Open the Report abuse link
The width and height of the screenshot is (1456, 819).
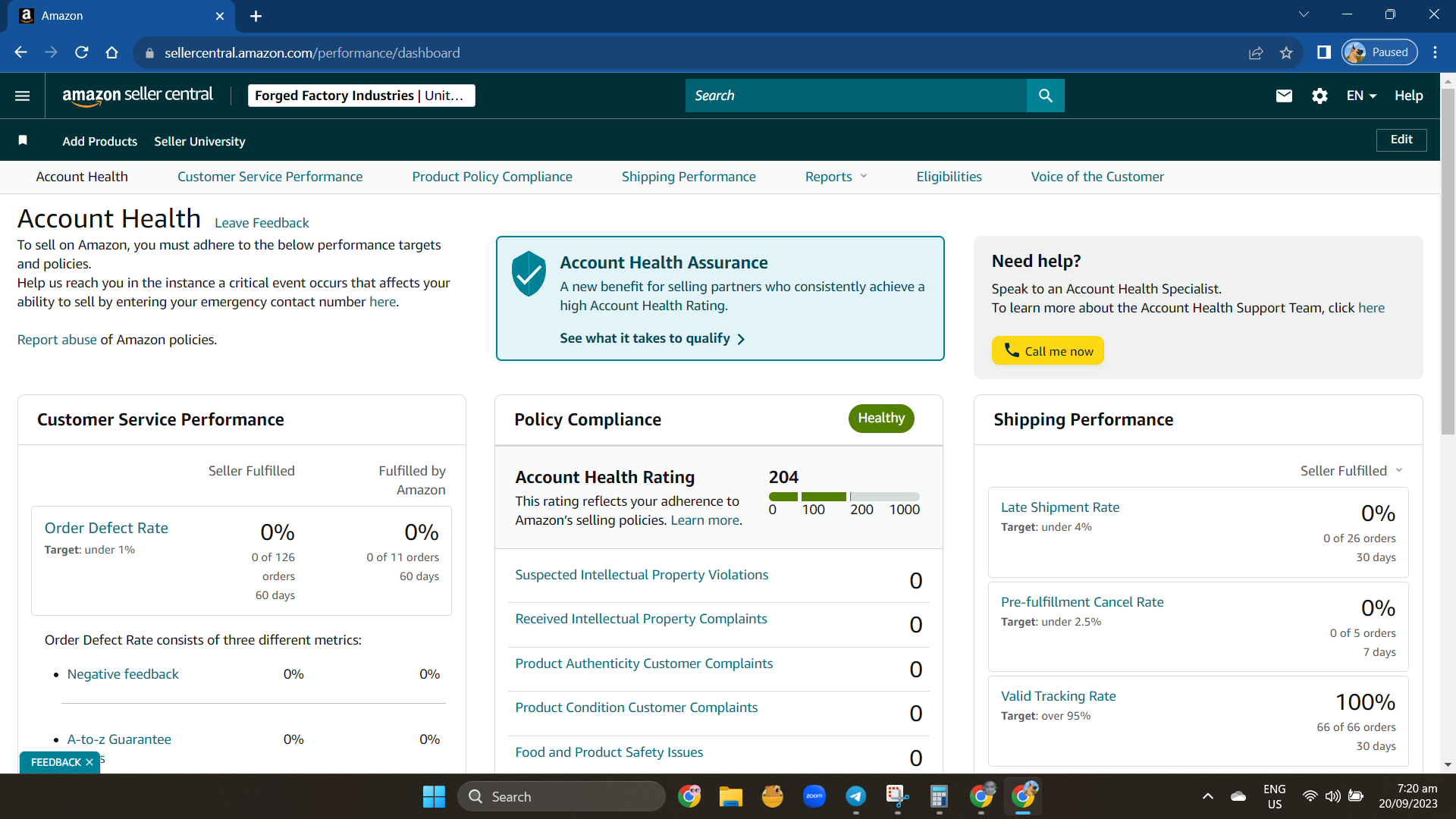coord(57,340)
